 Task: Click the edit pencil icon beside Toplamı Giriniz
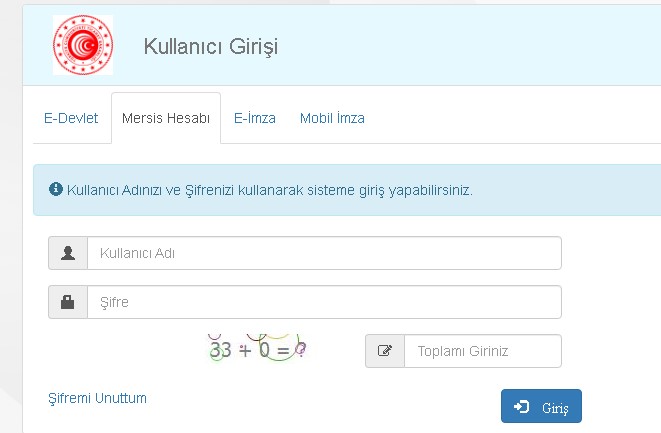coord(385,351)
